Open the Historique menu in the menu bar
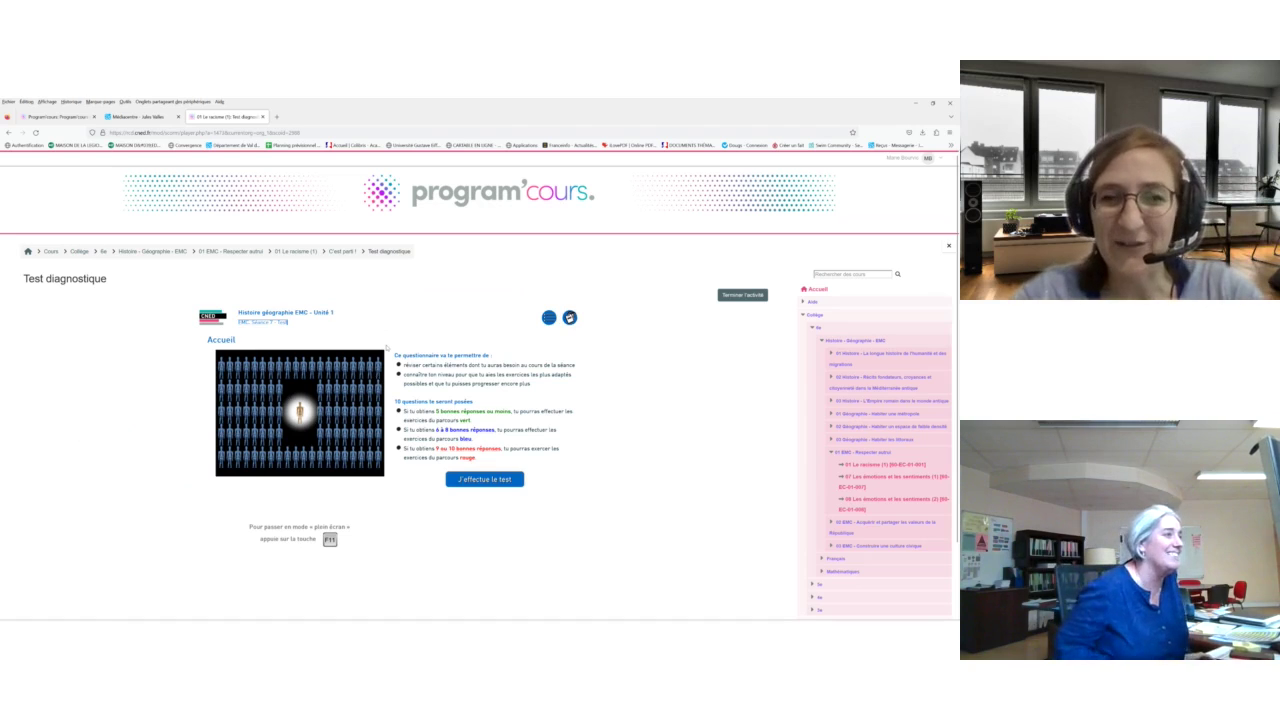 point(69,101)
